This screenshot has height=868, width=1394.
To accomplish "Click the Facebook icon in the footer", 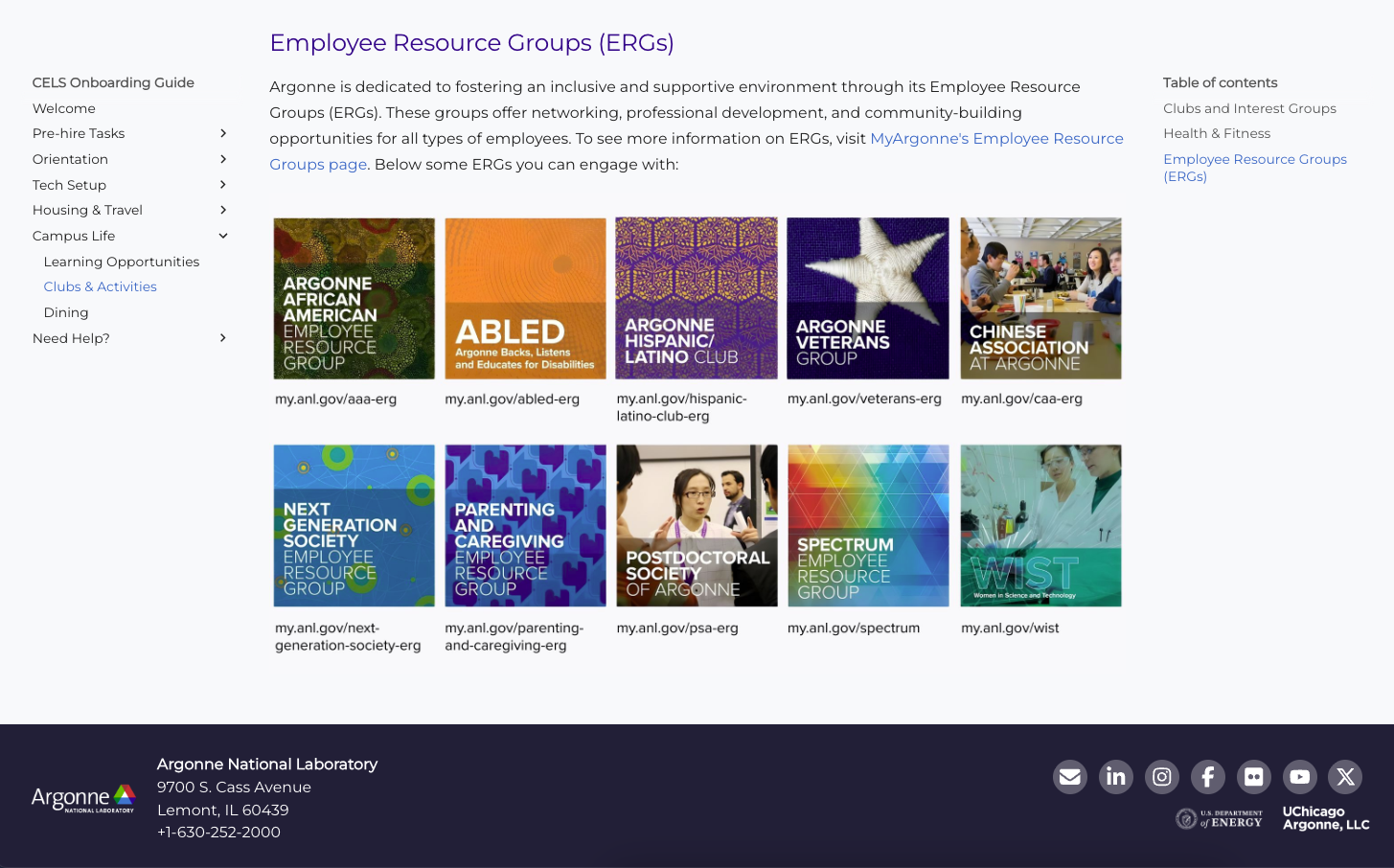I will pyautogui.click(x=1208, y=777).
